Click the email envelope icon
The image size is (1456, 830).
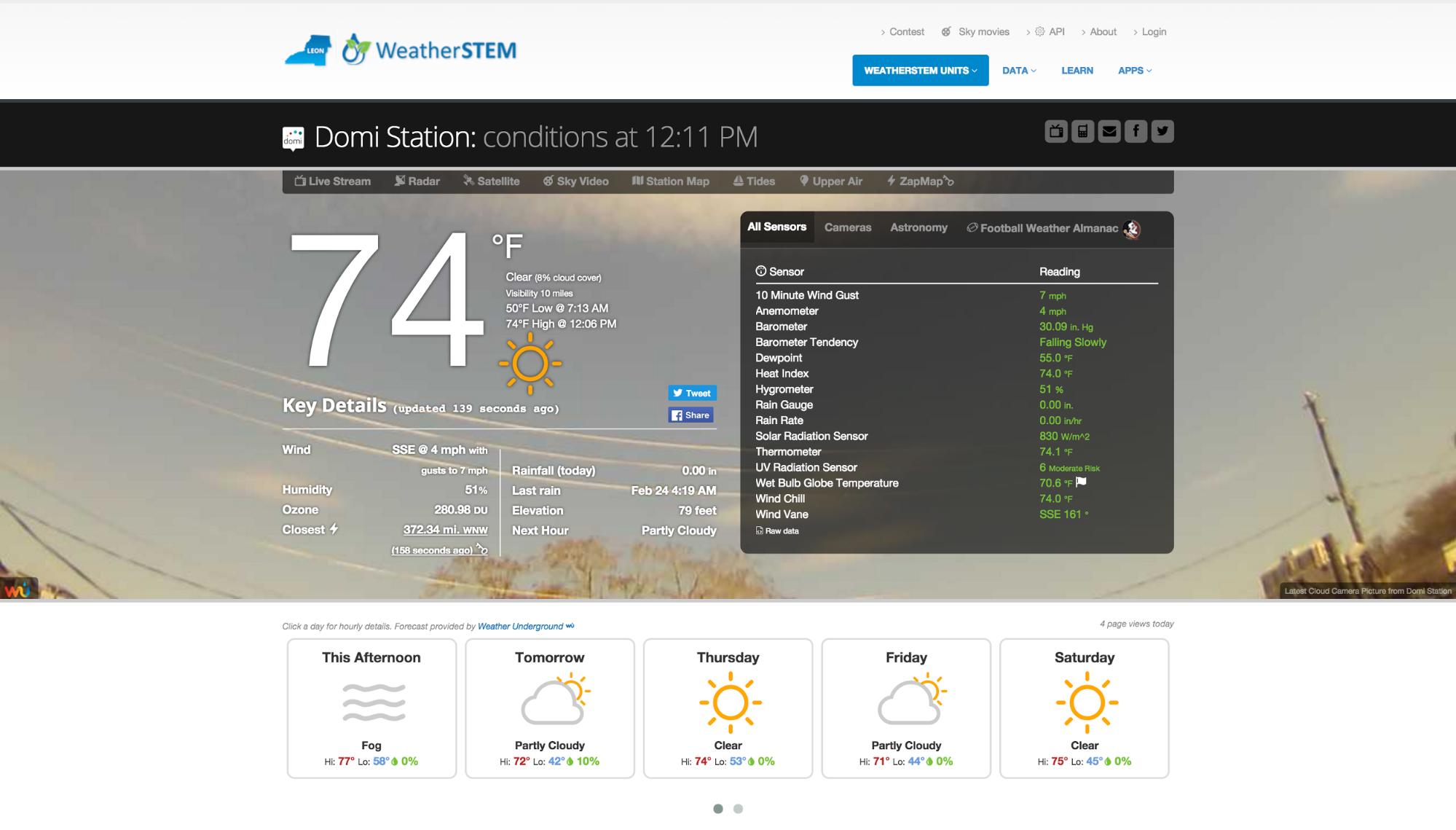1109,131
